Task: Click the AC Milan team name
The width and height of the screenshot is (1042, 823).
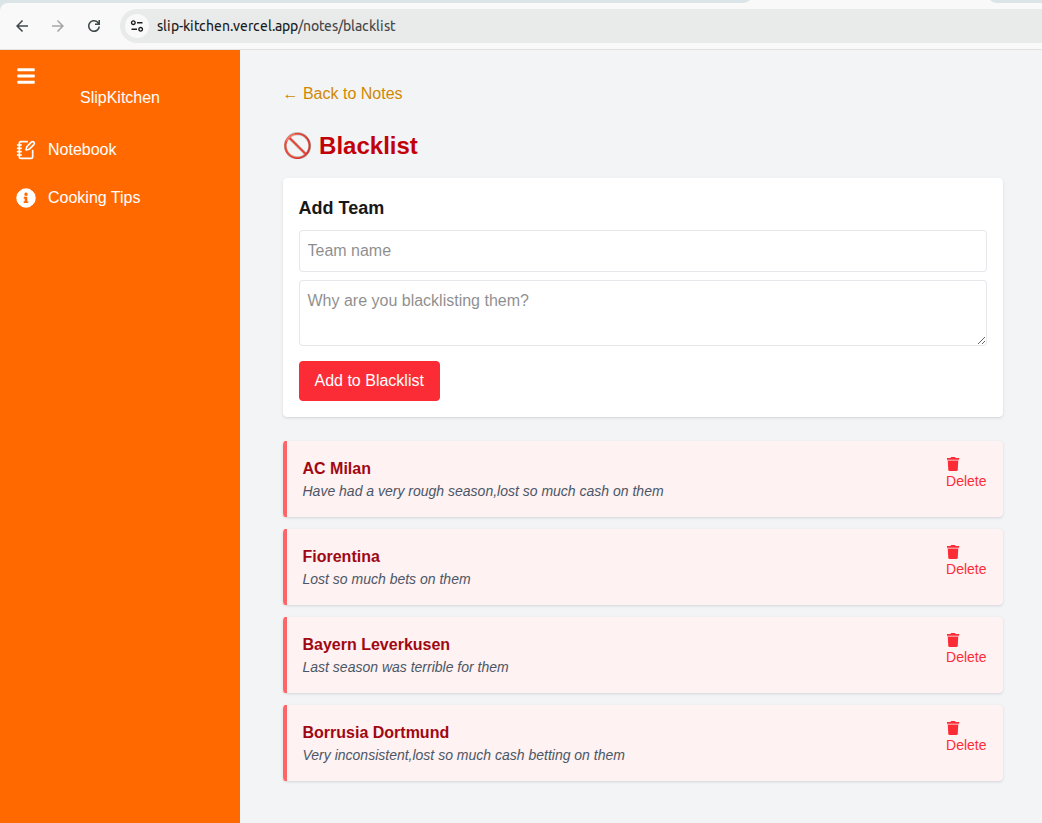Action: pos(336,468)
